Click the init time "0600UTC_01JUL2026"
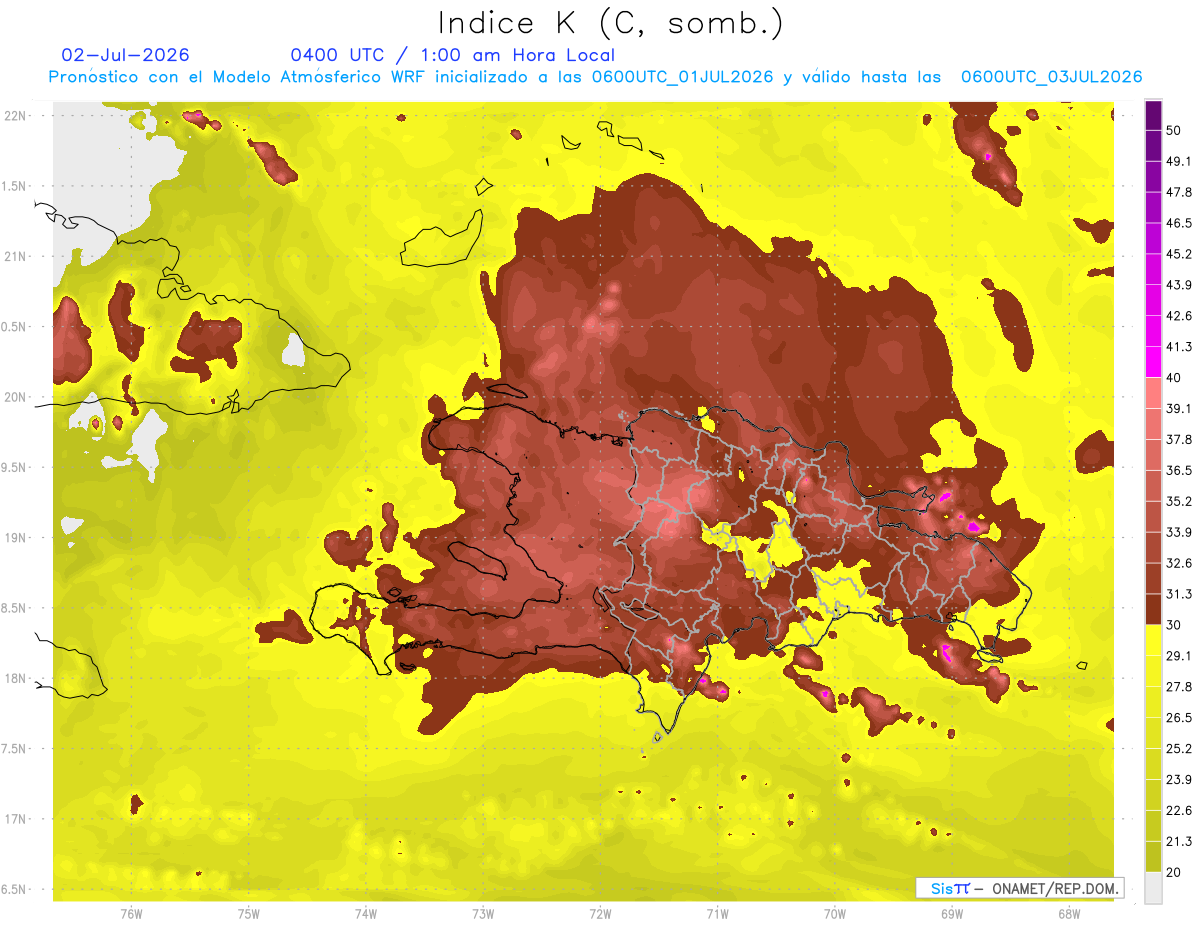Viewport: 1200px width, 927px height. coord(682,76)
